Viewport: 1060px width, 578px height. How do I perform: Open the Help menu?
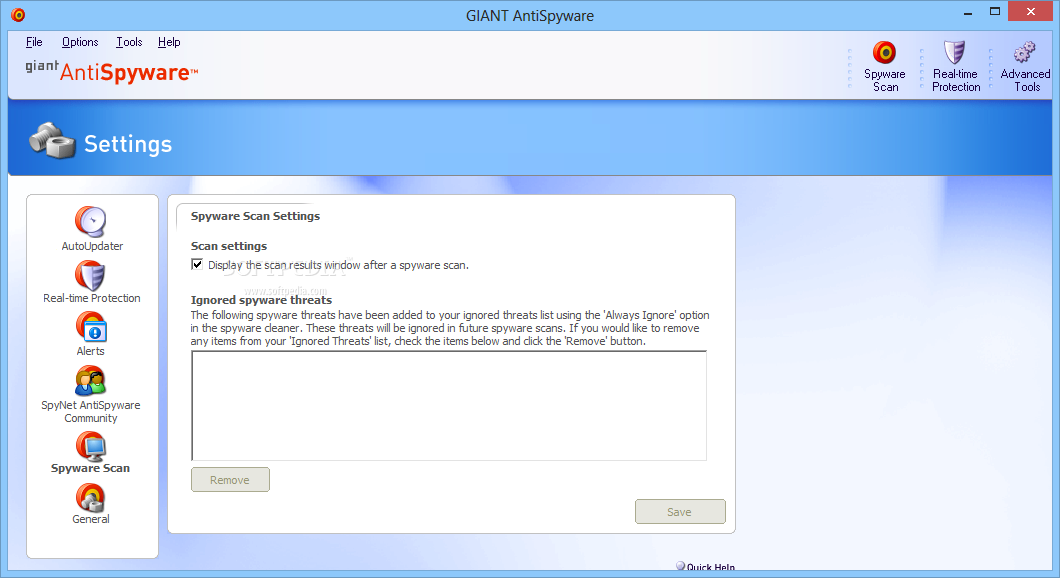point(169,42)
